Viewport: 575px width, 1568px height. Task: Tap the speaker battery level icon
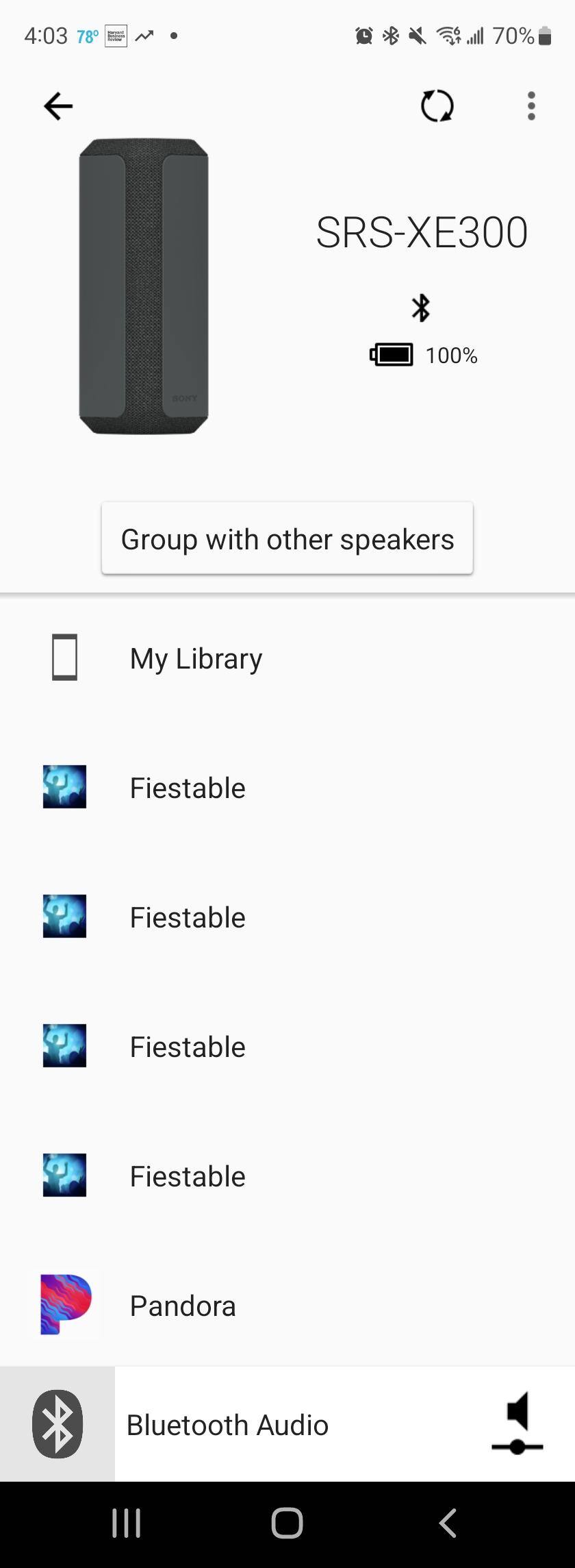[392, 355]
